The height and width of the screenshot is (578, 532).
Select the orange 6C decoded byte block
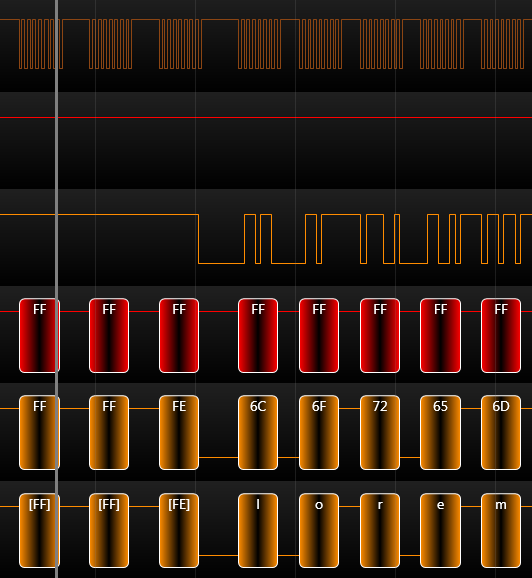pos(258,432)
